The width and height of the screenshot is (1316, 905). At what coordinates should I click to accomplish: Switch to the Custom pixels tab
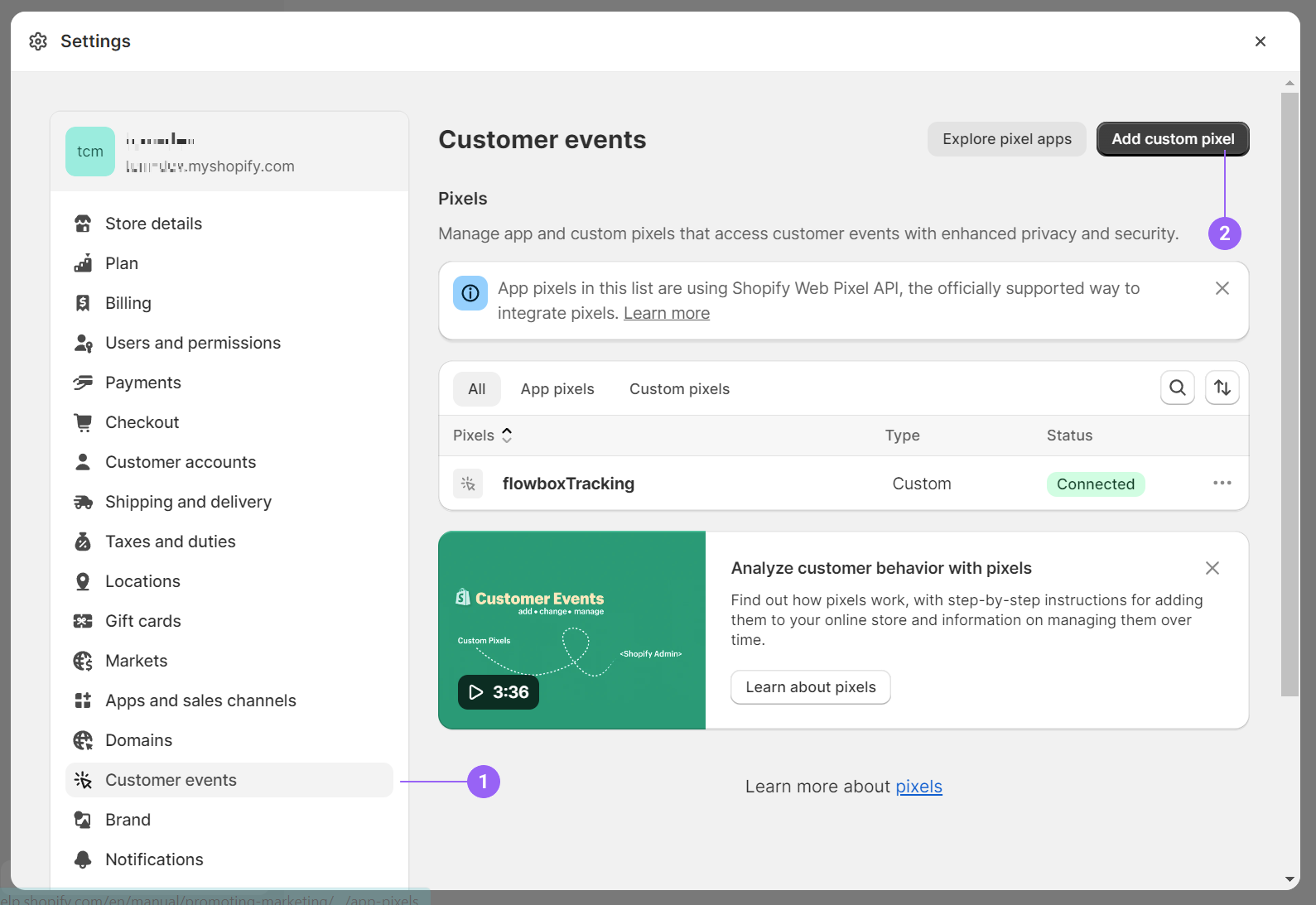click(679, 389)
